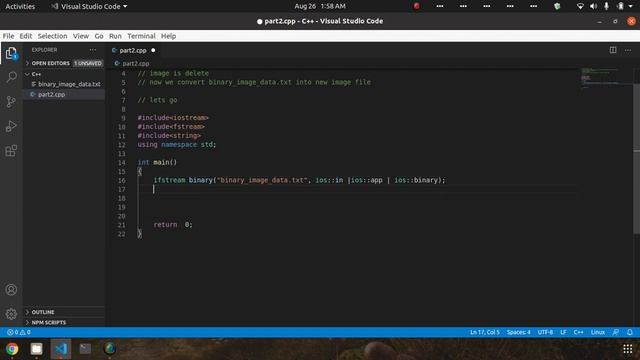Image resolution: width=640 pixels, height=360 pixels.
Task: Click the using namespace std; line
Action: coord(177,144)
